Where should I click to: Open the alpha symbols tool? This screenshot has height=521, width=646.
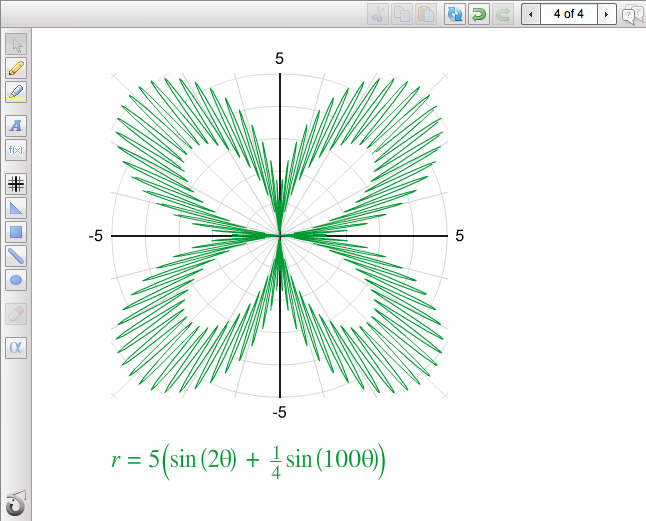(x=16, y=348)
